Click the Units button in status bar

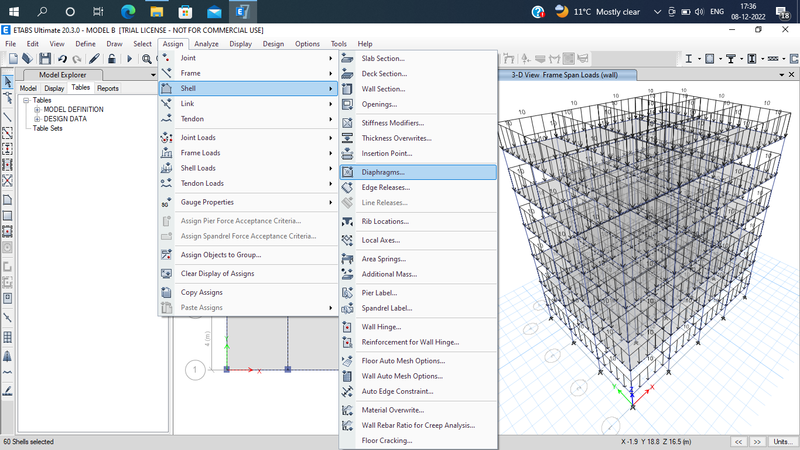[783, 442]
